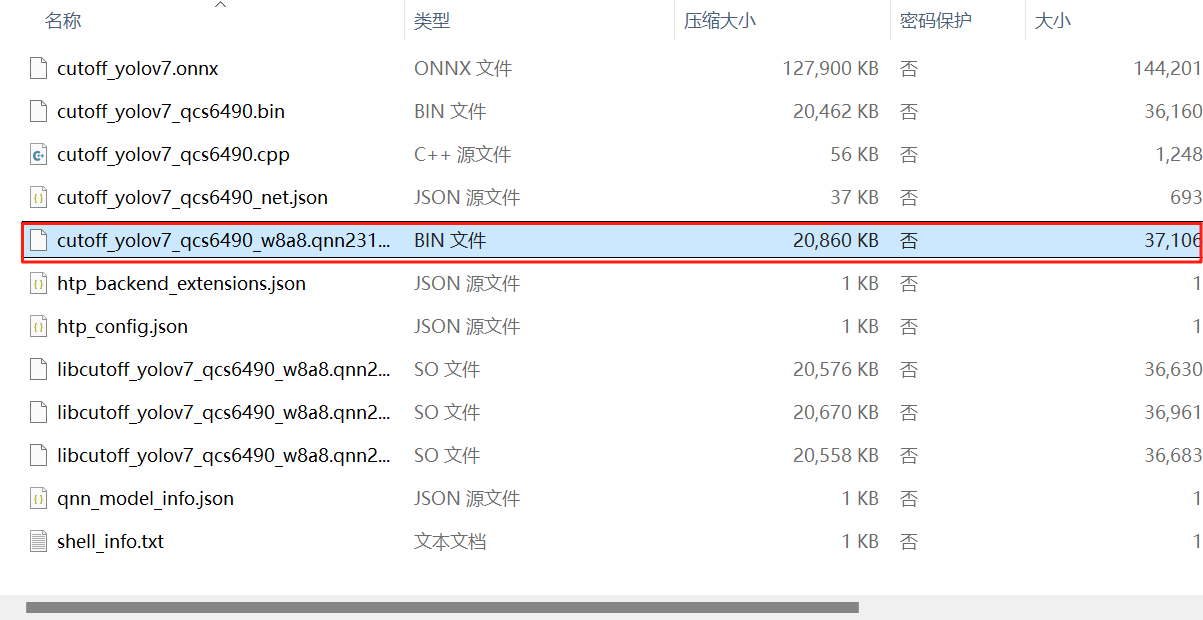1203x620 pixels.
Task: Click size value 693
Action: (x=1185, y=198)
